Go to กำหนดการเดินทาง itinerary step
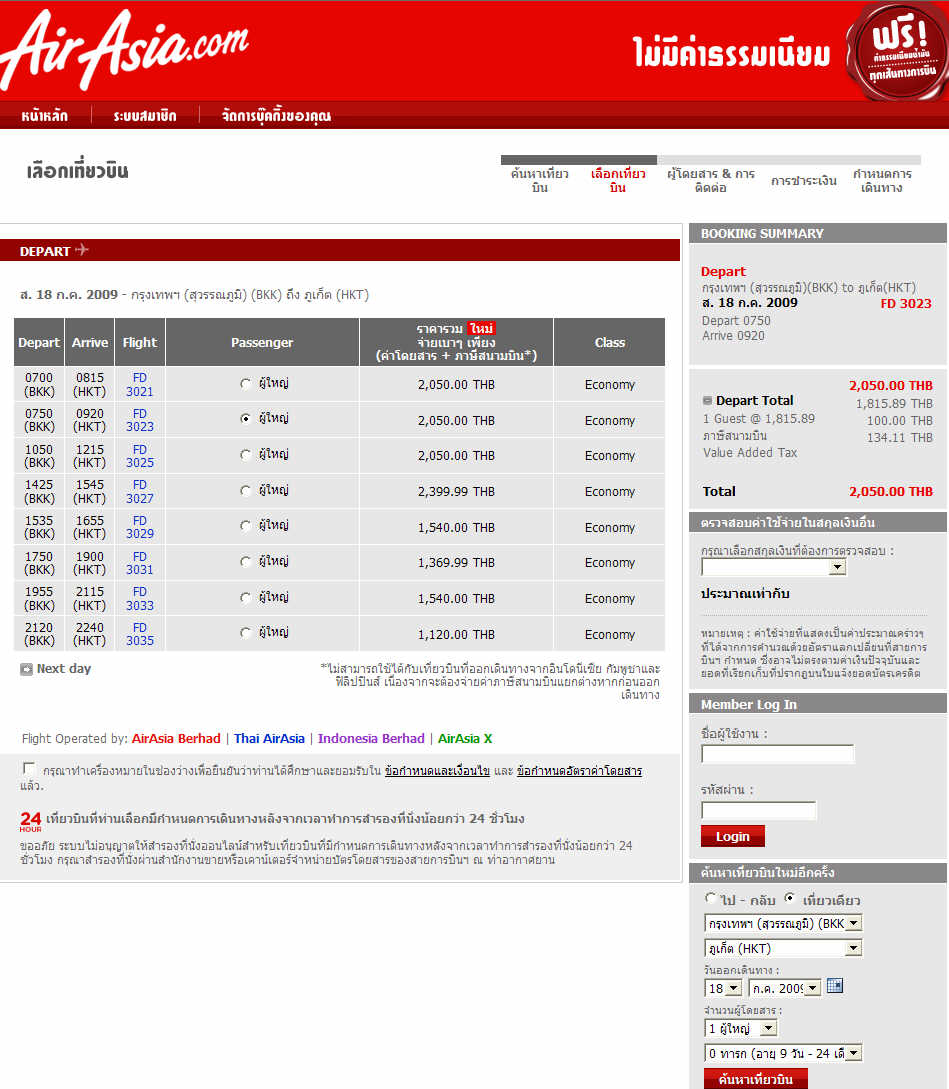Image resolution: width=949 pixels, height=1089 pixels. (x=882, y=181)
